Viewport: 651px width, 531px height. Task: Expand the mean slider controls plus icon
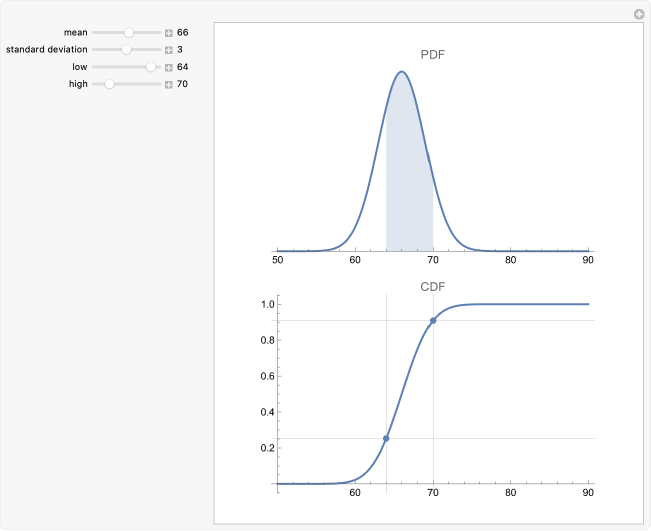169,32
